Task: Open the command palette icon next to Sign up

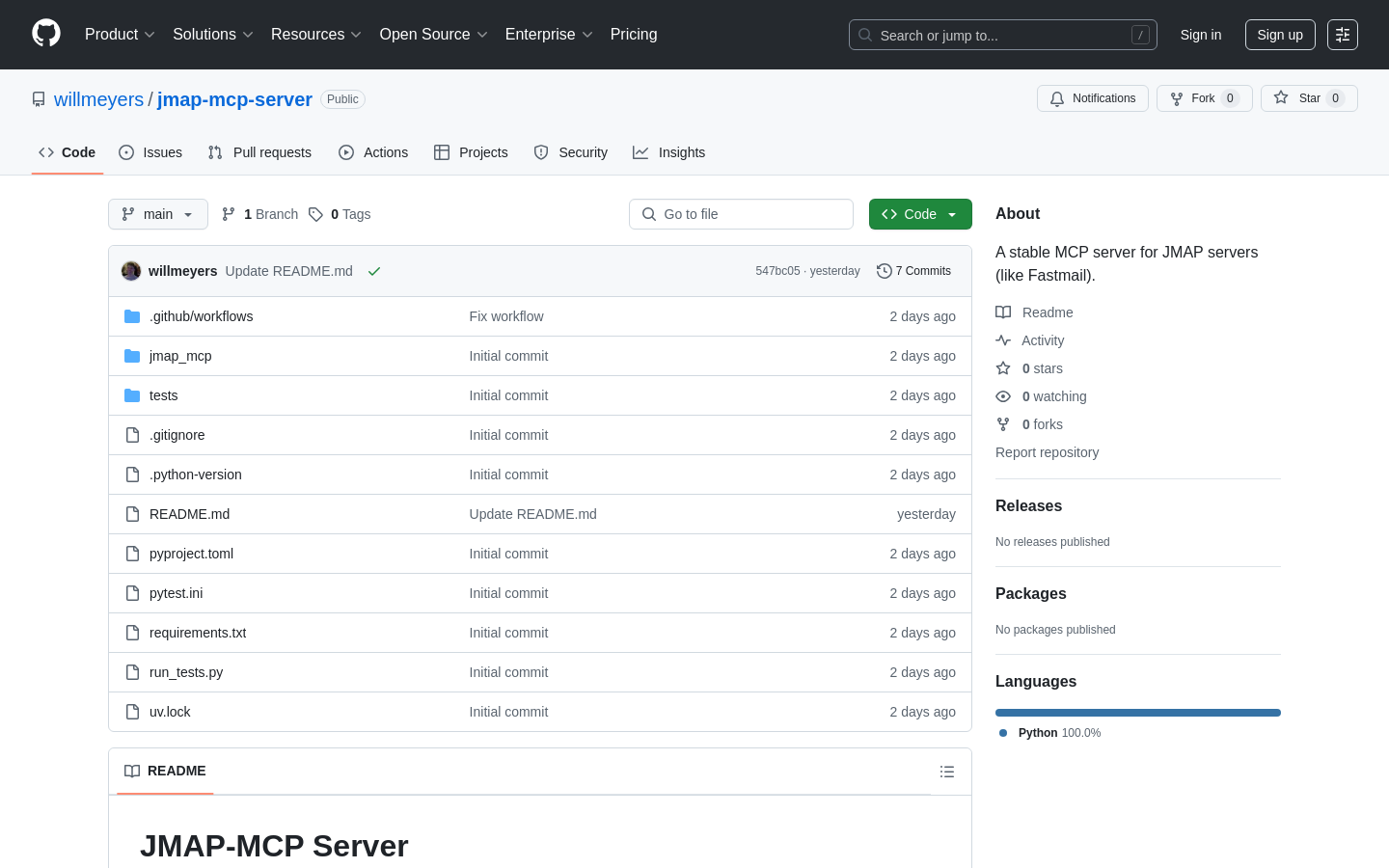Action: [x=1343, y=35]
